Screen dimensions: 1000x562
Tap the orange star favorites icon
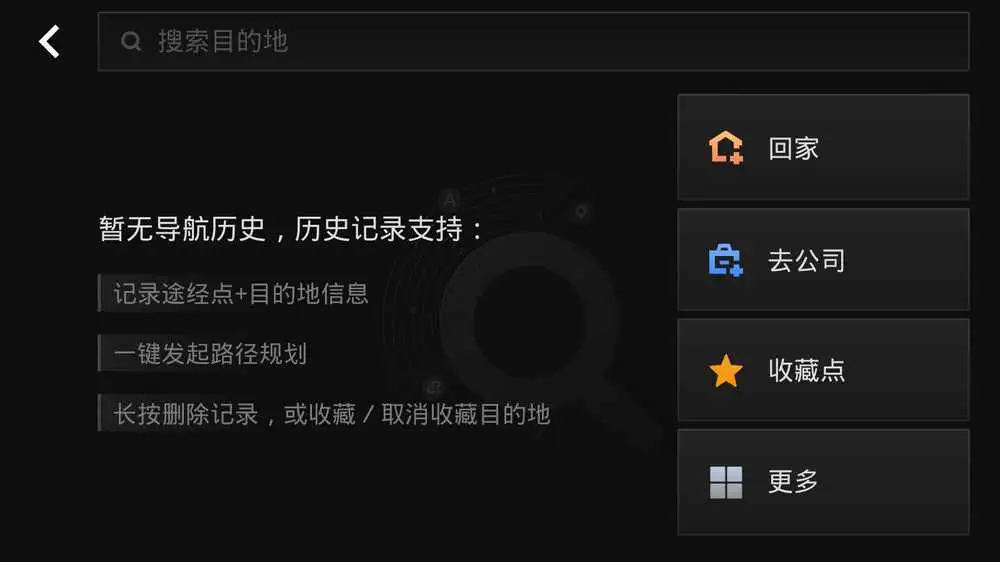click(x=726, y=371)
